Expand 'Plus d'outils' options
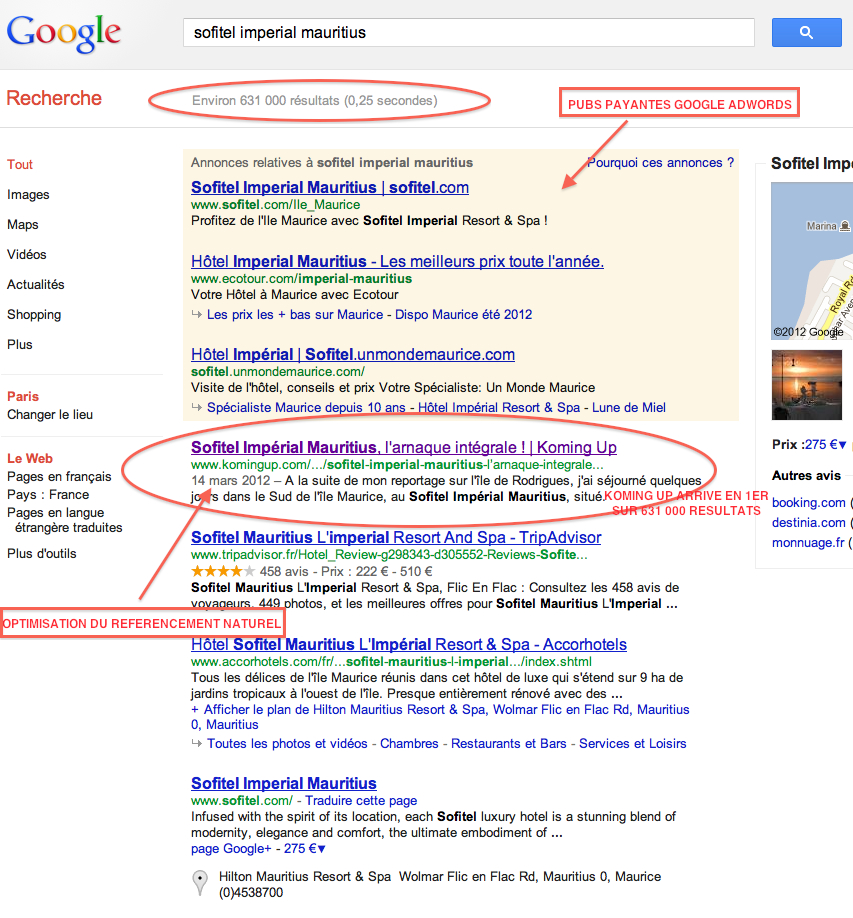This screenshot has width=853, height=918. (42, 553)
